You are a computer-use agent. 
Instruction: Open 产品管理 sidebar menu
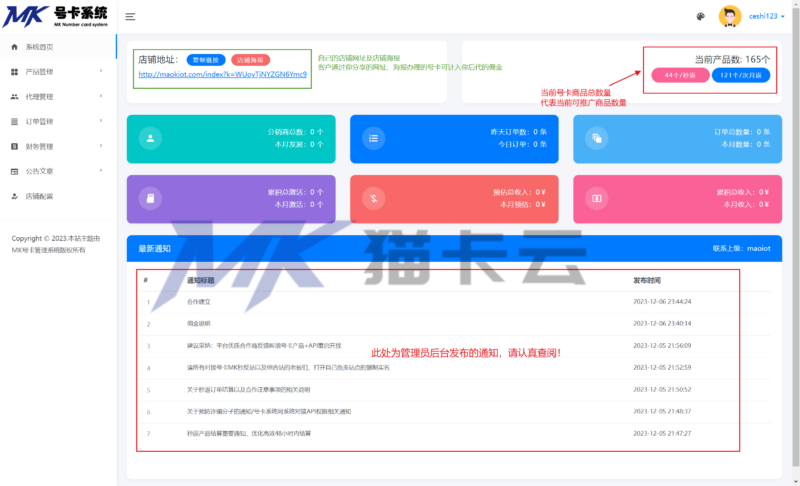58,72
